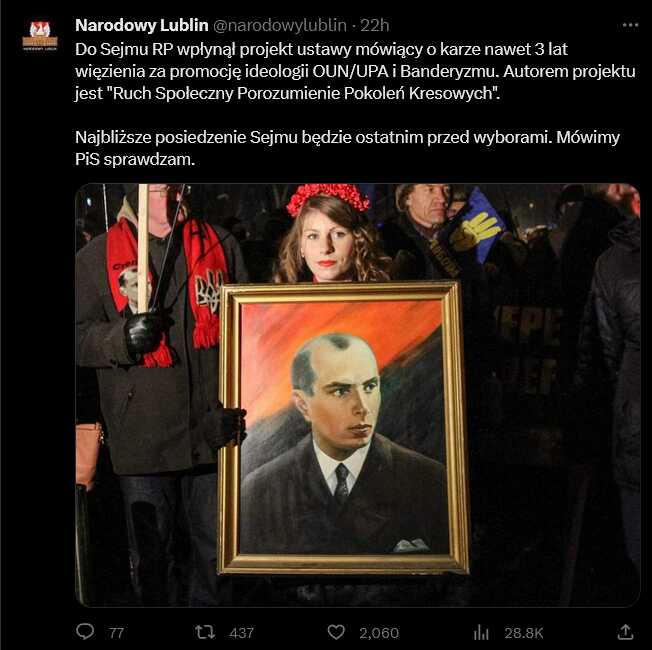
Task: Click the 437 retweets count
Action: coord(241,633)
